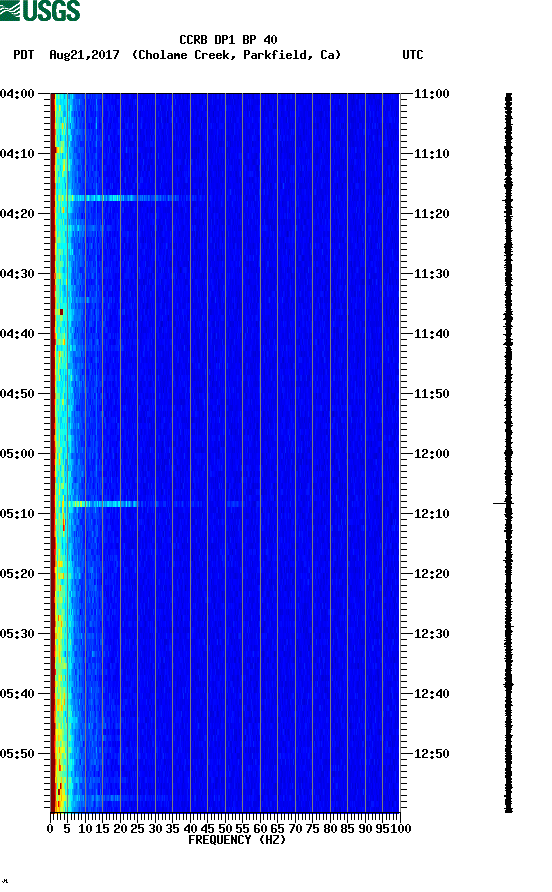Click the '04:10' PDT time label
The height and width of the screenshot is (892, 552).
pos(18,154)
